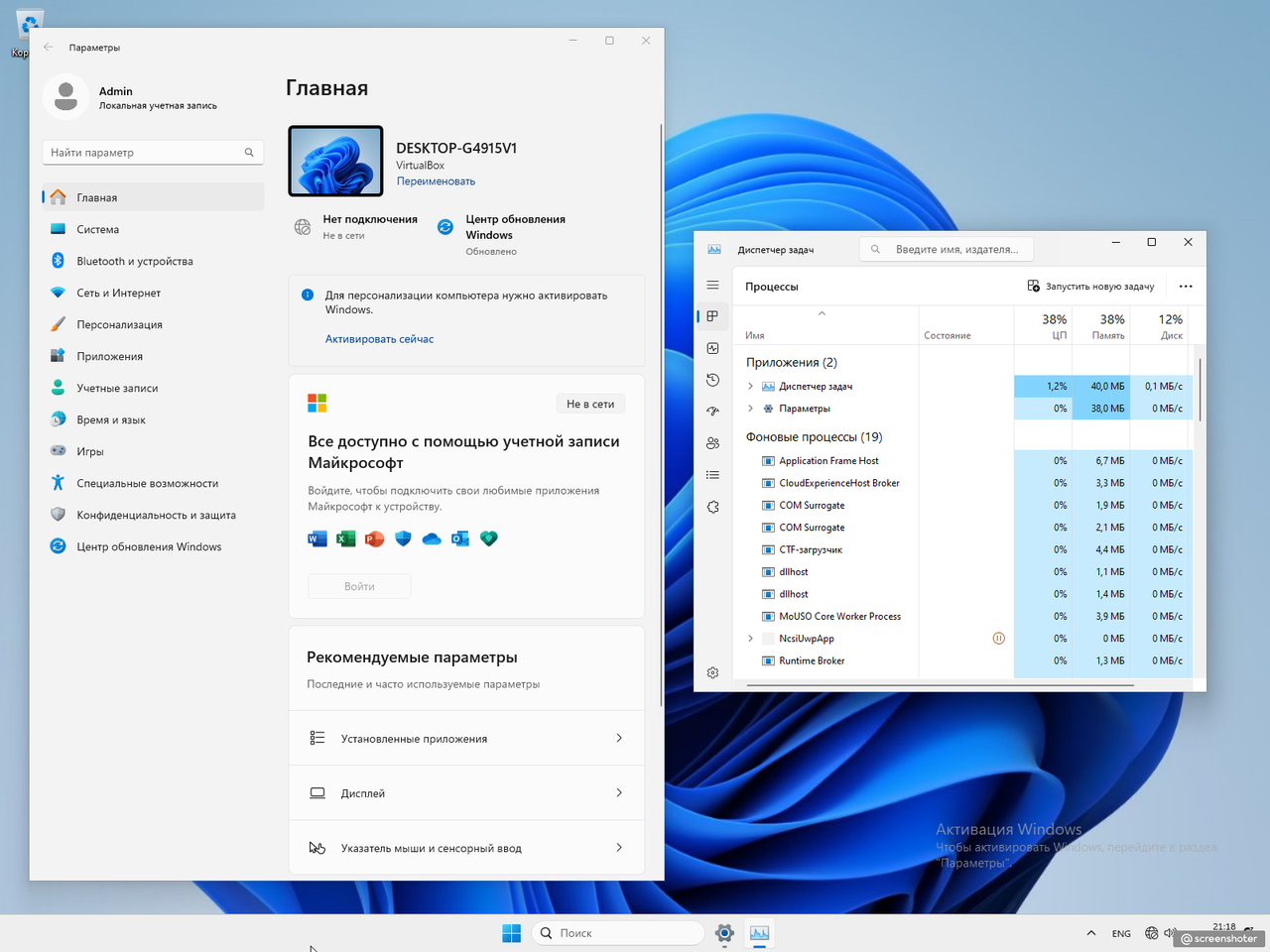1270x952 pixels.
Task: Click the back arrow in Параметры window
Action: pos(49,47)
